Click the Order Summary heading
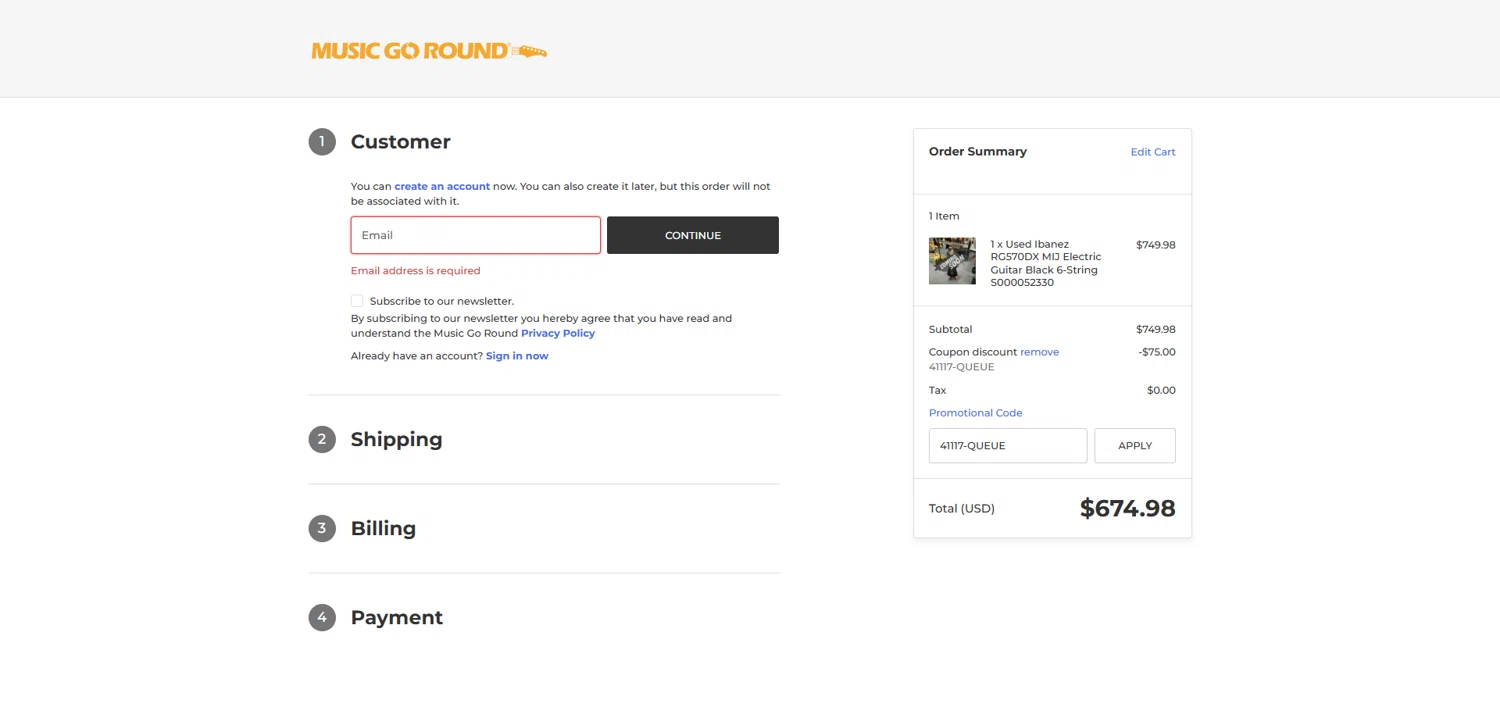Screen dimensions: 1500x718 point(977,152)
